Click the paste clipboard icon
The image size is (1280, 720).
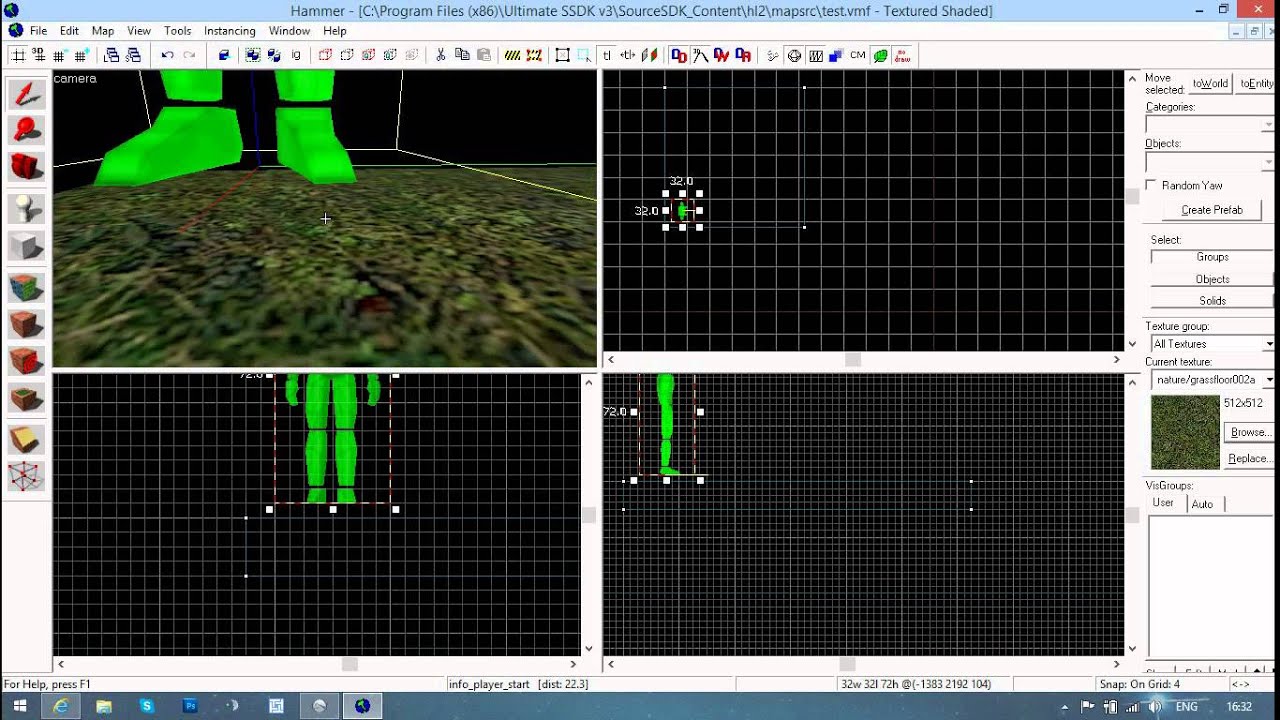tap(484, 55)
